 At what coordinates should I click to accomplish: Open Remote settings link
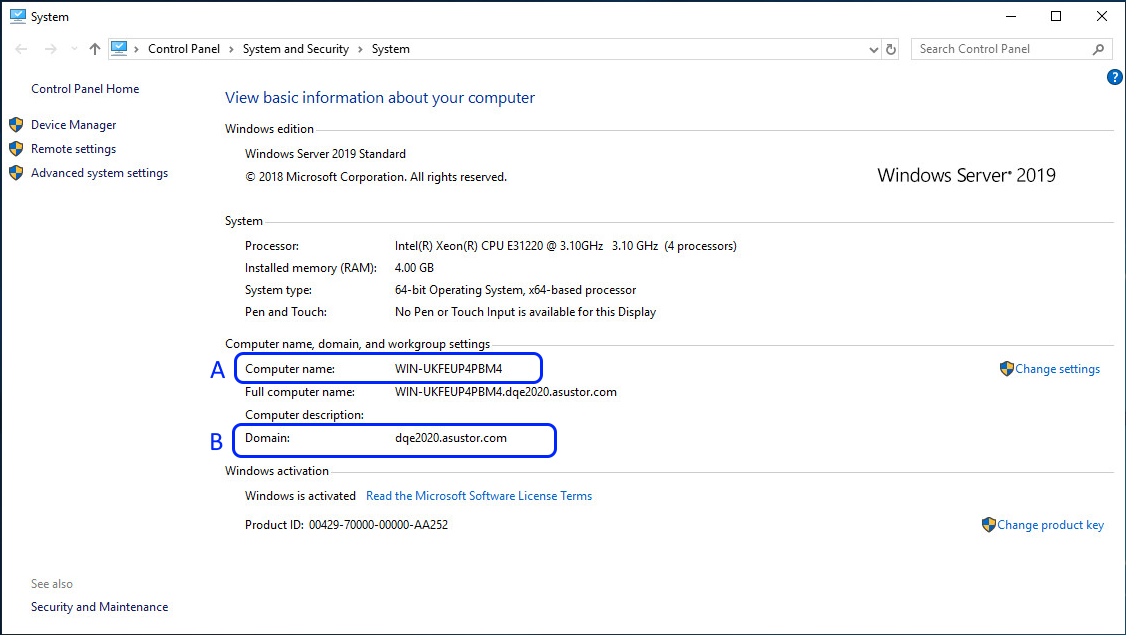point(73,149)
